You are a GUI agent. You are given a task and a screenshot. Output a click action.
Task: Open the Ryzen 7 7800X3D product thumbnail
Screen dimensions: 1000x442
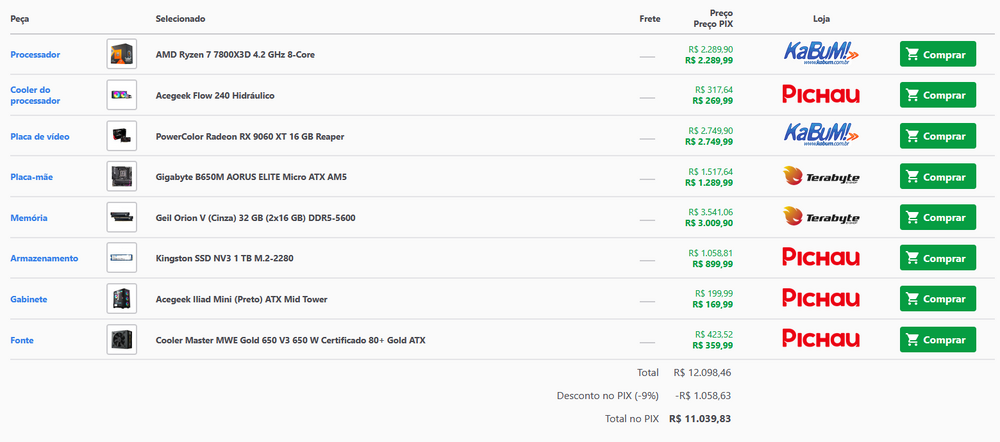click(121, 54)
